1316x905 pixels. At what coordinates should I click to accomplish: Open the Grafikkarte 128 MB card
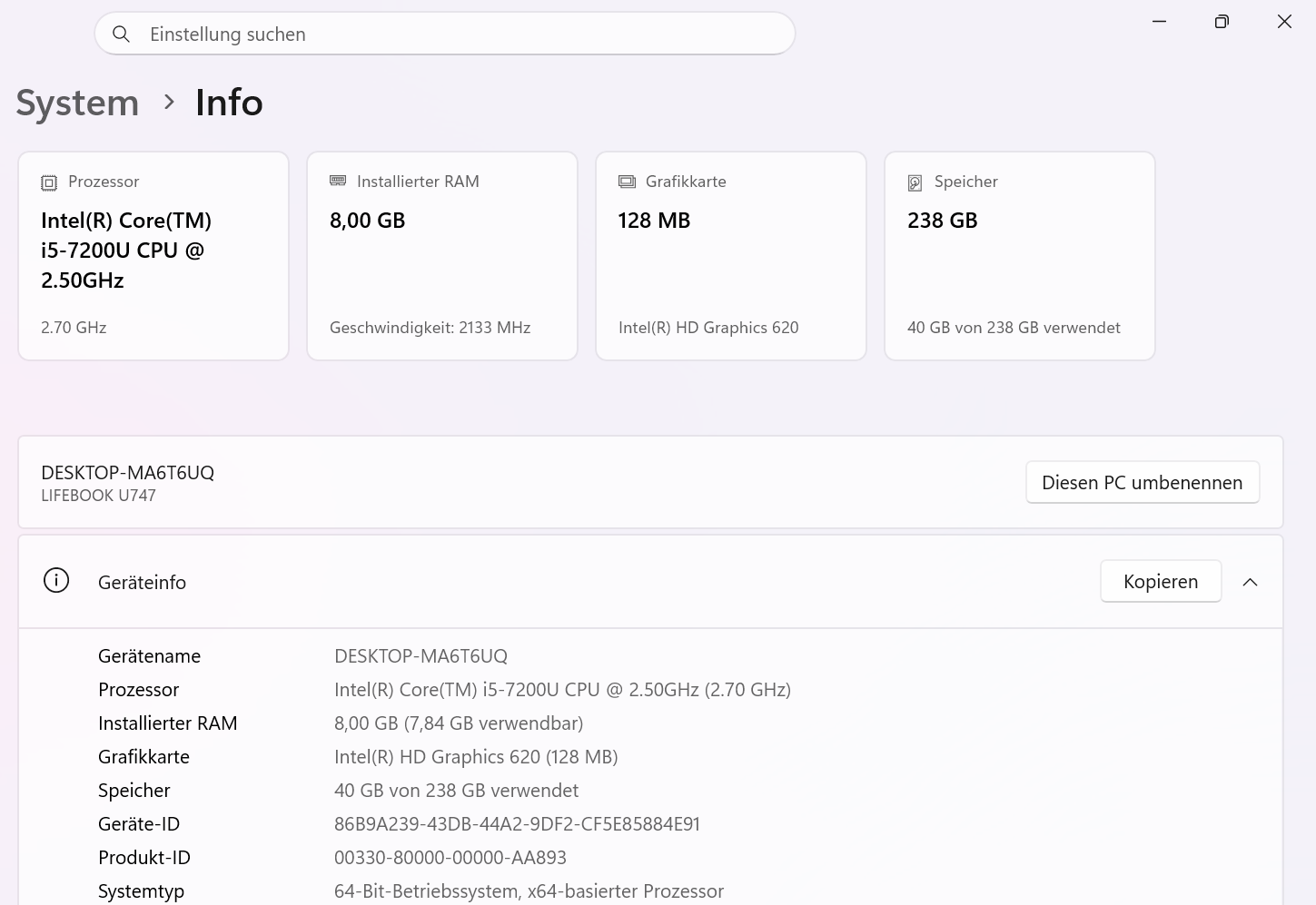(731, 256)
